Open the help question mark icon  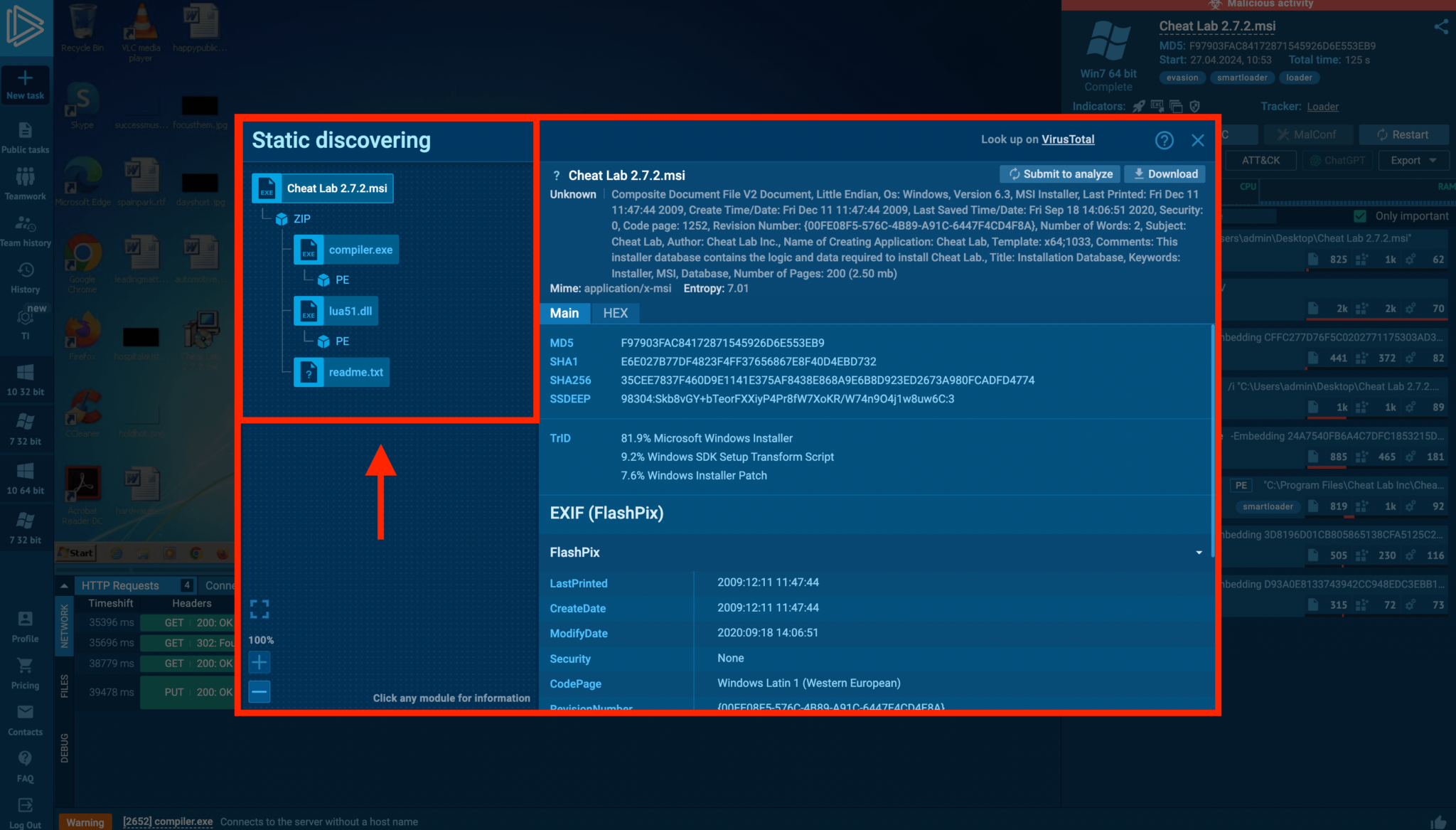pyautogui.click(x=1164, y=140)
